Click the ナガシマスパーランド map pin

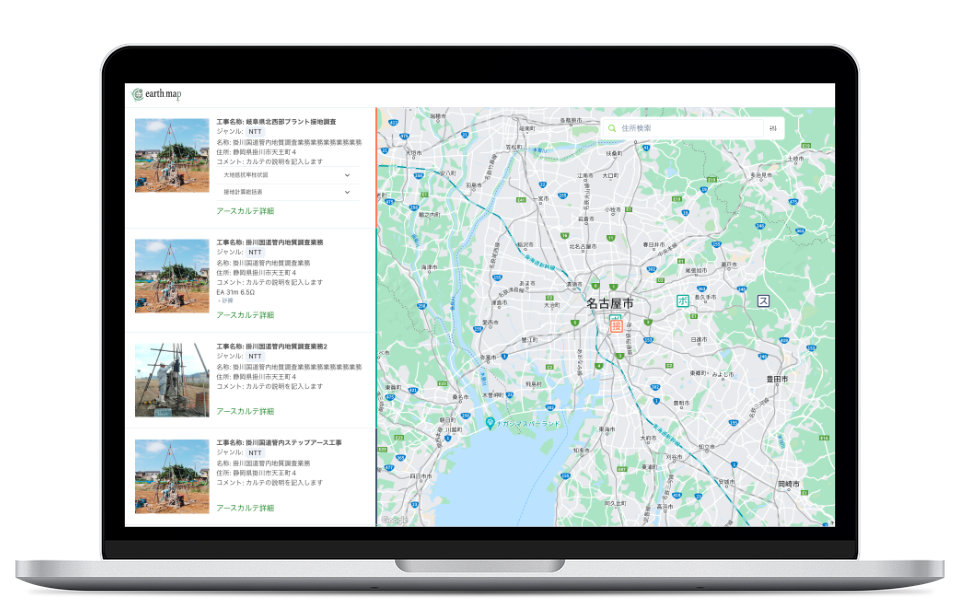[x=489, y=422]
